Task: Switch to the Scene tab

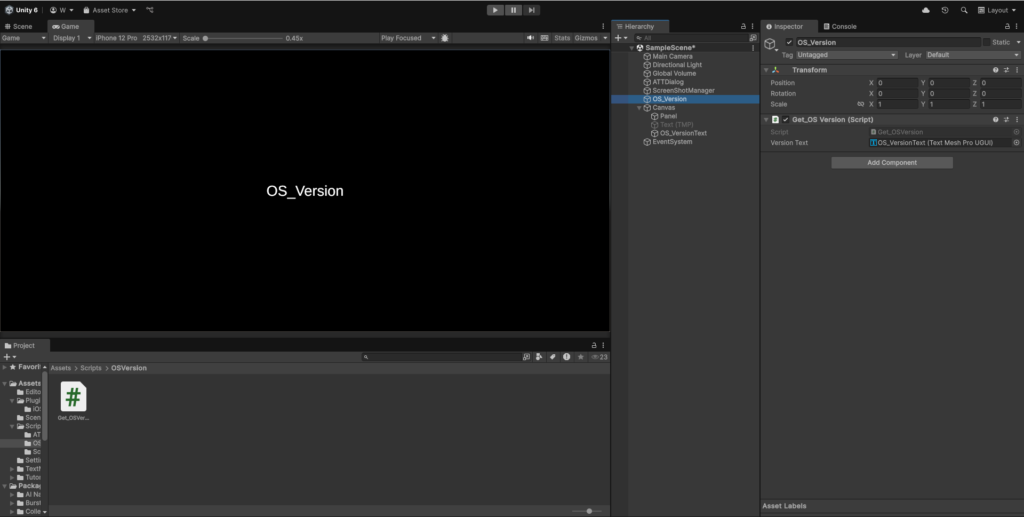Action: (x=19, y=26)
